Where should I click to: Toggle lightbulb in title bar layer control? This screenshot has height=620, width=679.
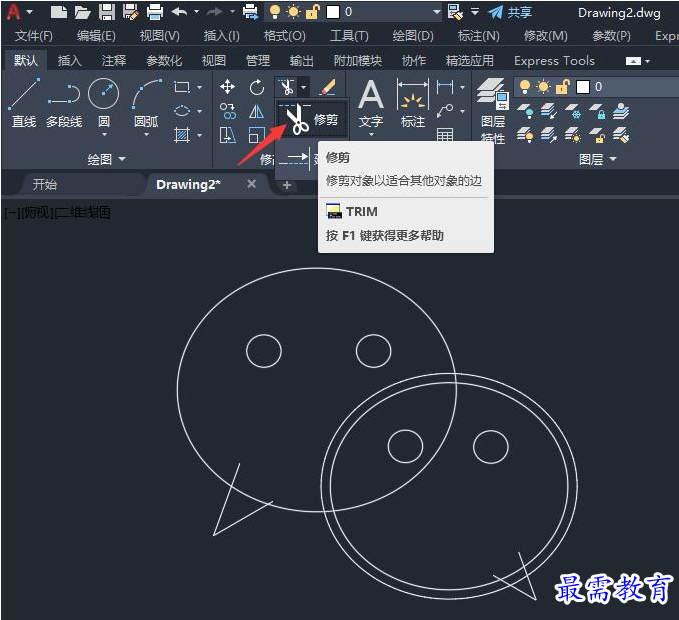click(x=274, y=12)
